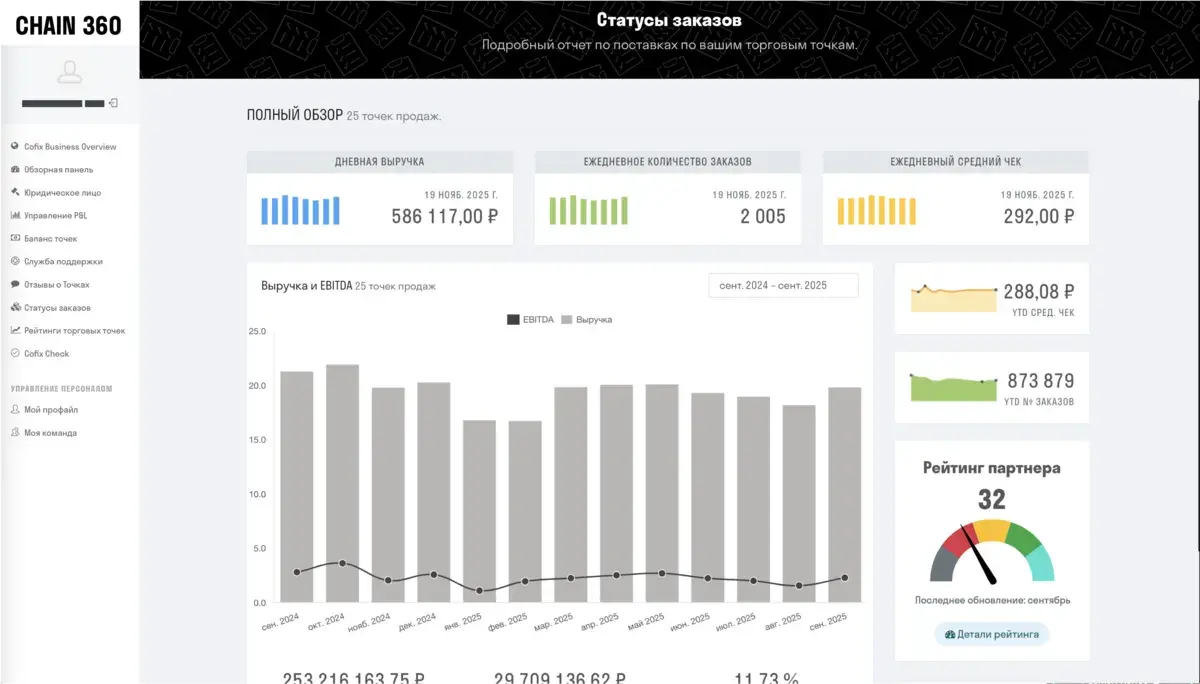Click the янв. 2025 revenue bar
Viewport: 1200px width, 684px height.
[x=479, y=511]
